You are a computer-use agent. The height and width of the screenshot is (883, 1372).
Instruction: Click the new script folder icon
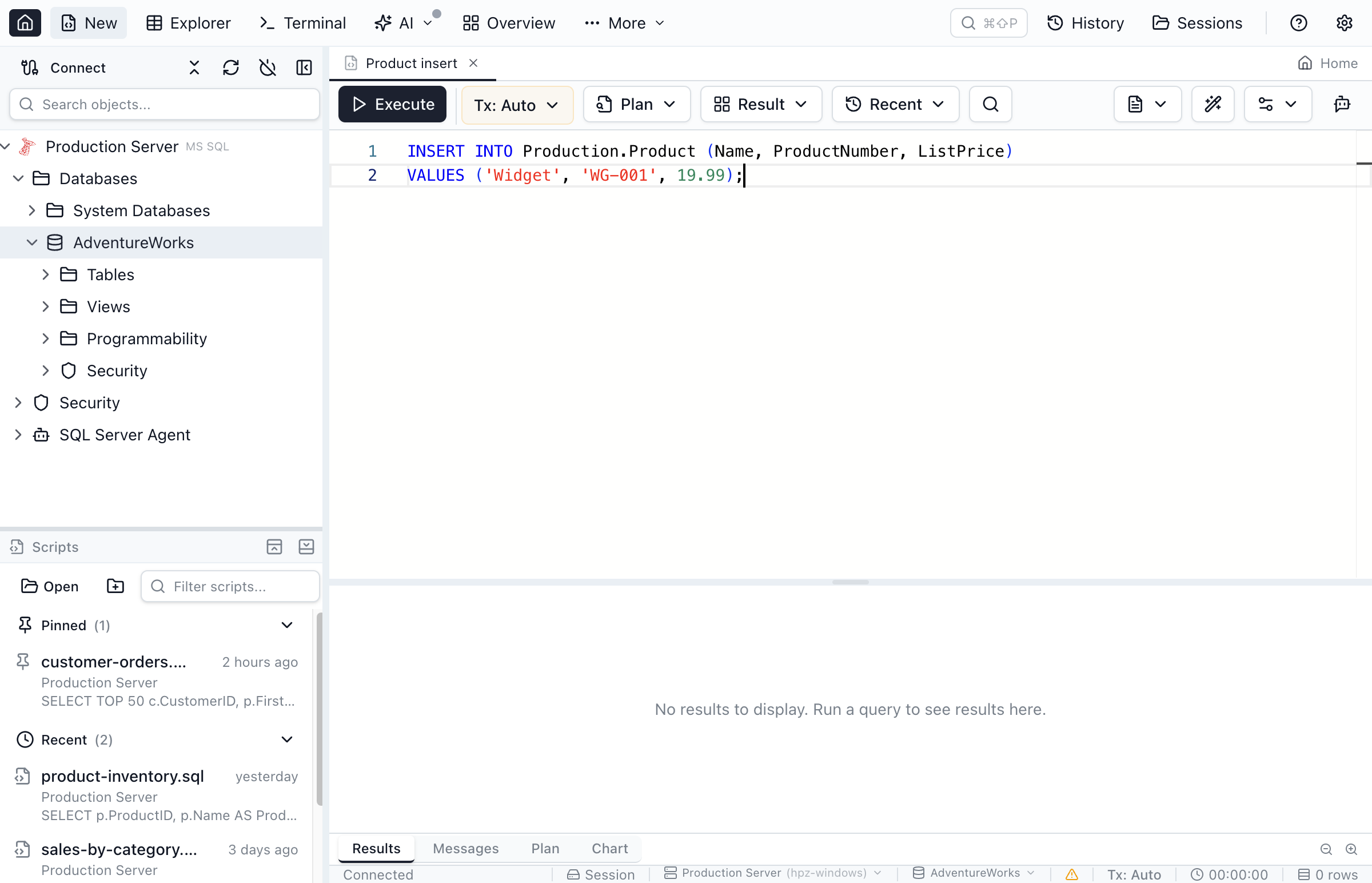pos(115,587)
